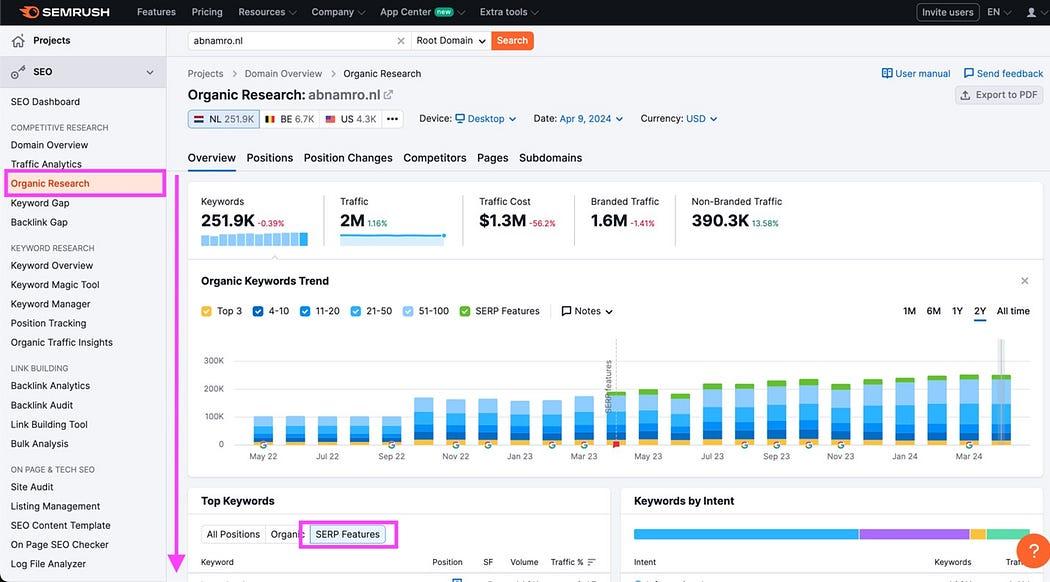Switch to the Competitors tab
This screenshot has width=1050, height=582.
click(x=435, y=158)
